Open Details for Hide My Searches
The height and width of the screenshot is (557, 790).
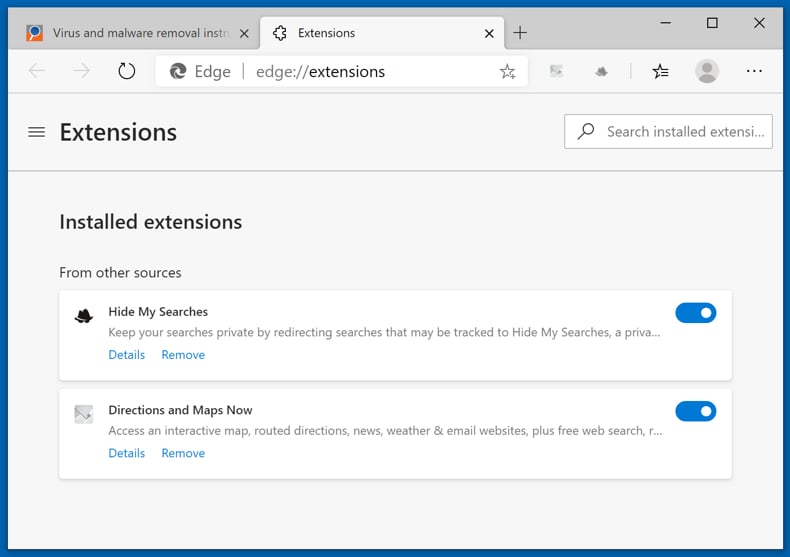[x=126, y=355]
